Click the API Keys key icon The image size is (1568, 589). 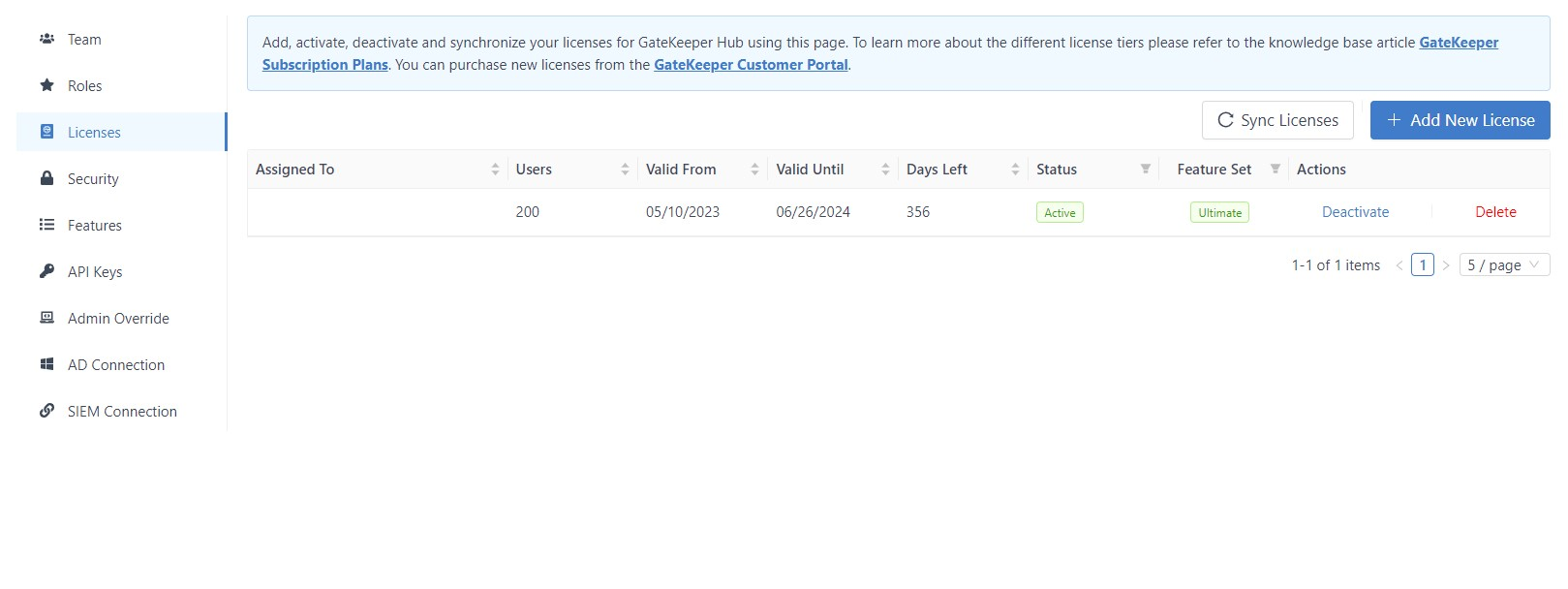tap(46, 271)
